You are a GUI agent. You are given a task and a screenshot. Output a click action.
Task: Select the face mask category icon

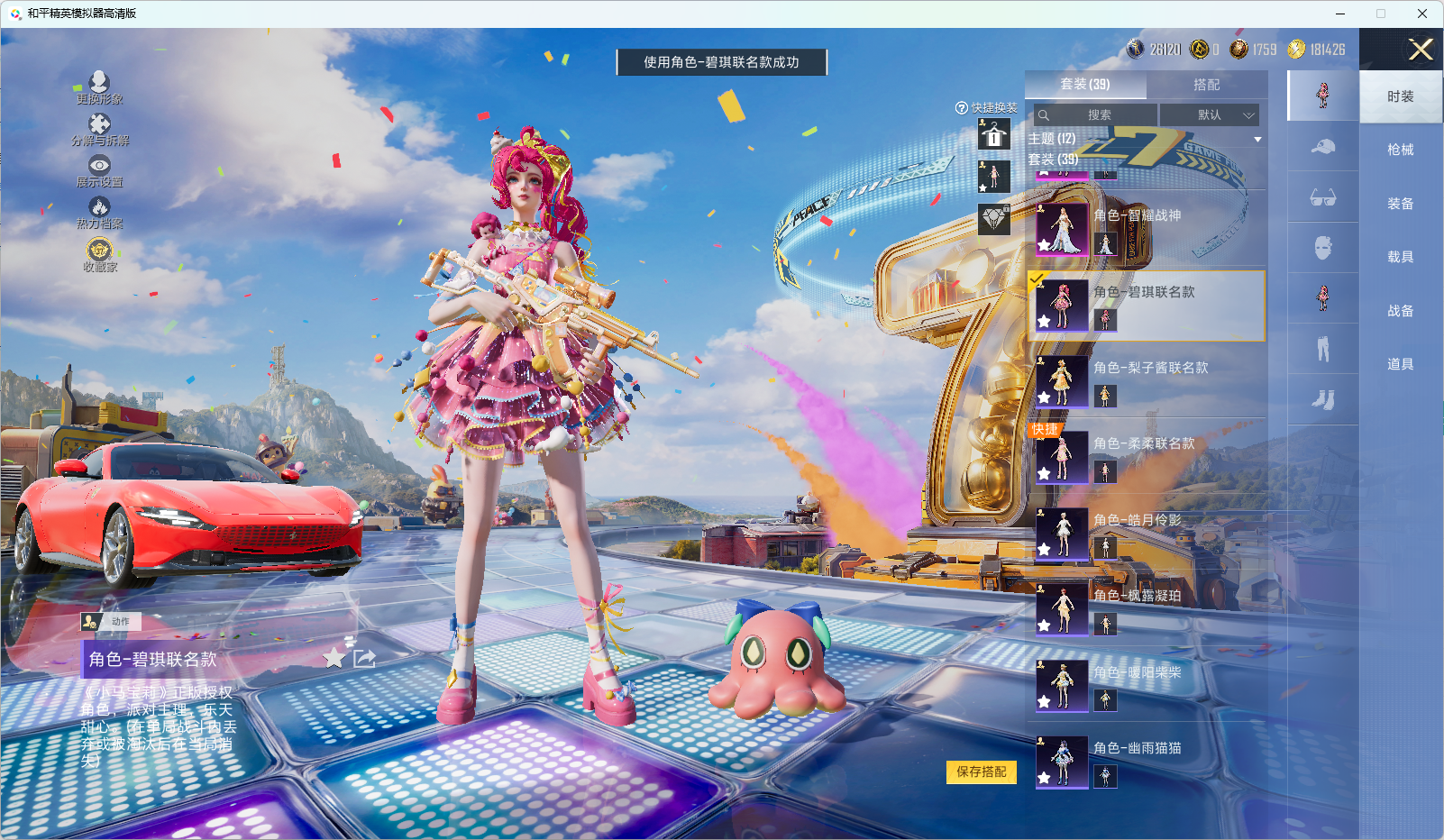click(1323, 248)
